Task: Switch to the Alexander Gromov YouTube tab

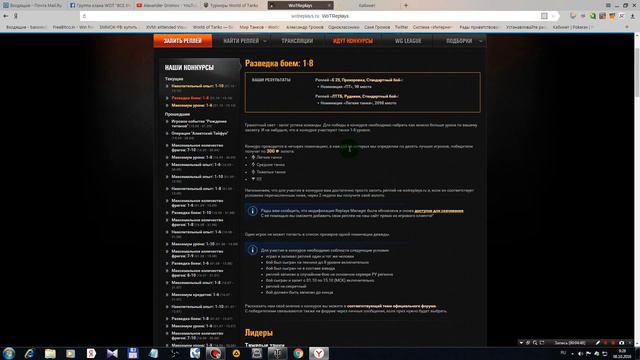Action: pyautogui.click(x=167, y=6)
